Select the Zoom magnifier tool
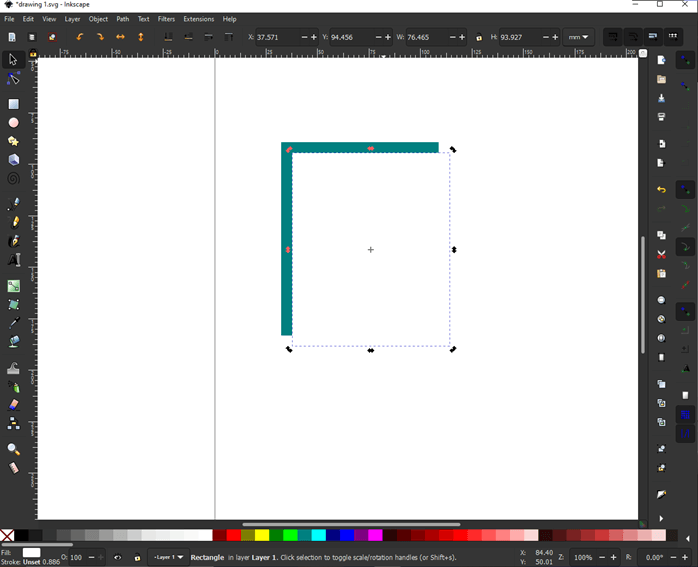Screen dimensions: 698x567 click(x=13, y=449)
